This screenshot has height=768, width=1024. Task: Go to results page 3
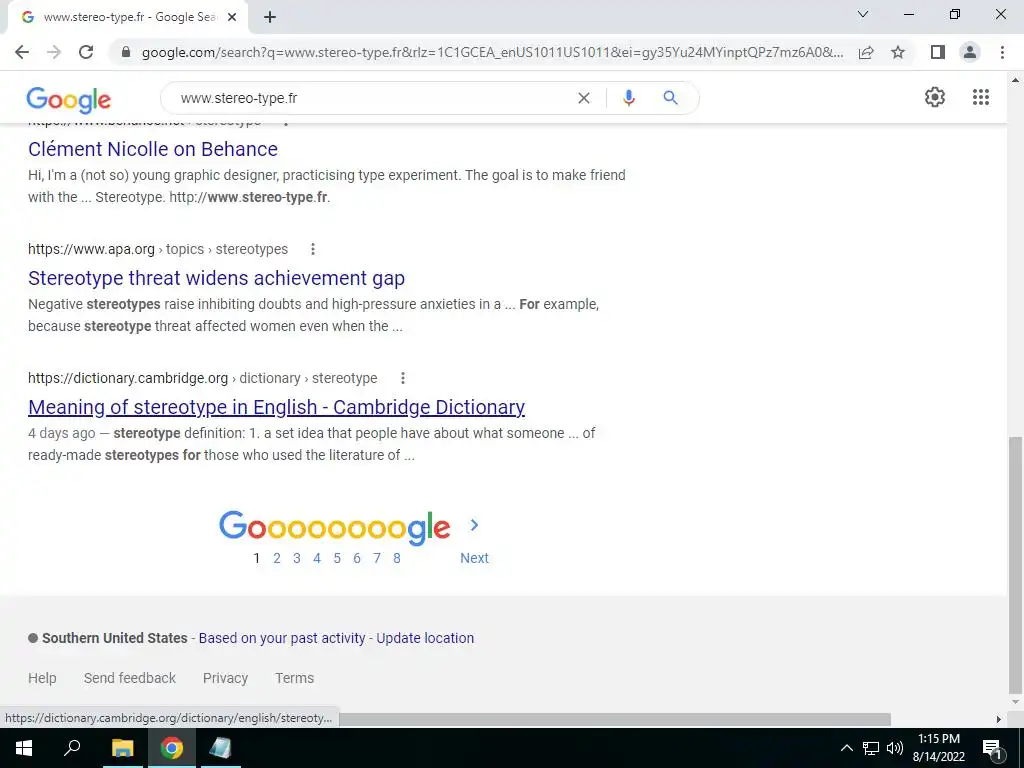coord(296,558)
